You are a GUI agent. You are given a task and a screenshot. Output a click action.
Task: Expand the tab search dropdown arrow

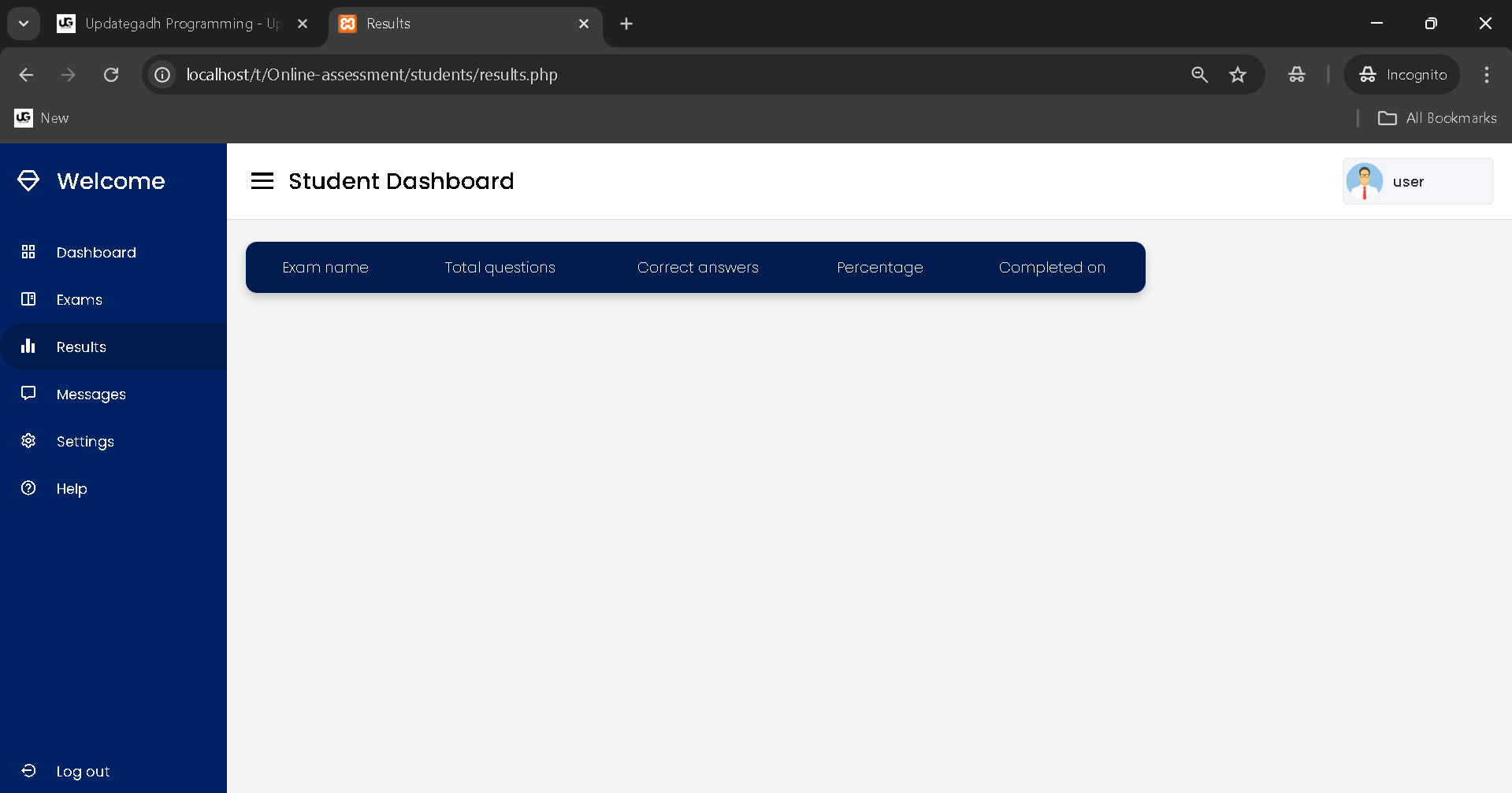[x=24, y=24]
